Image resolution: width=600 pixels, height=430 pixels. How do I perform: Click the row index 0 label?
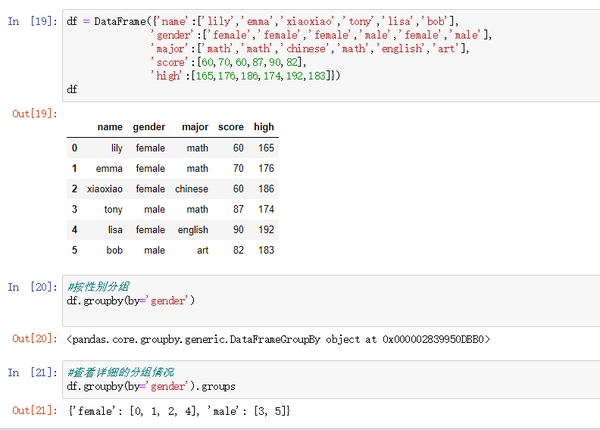pyautogui.click(x=74, y=148)
